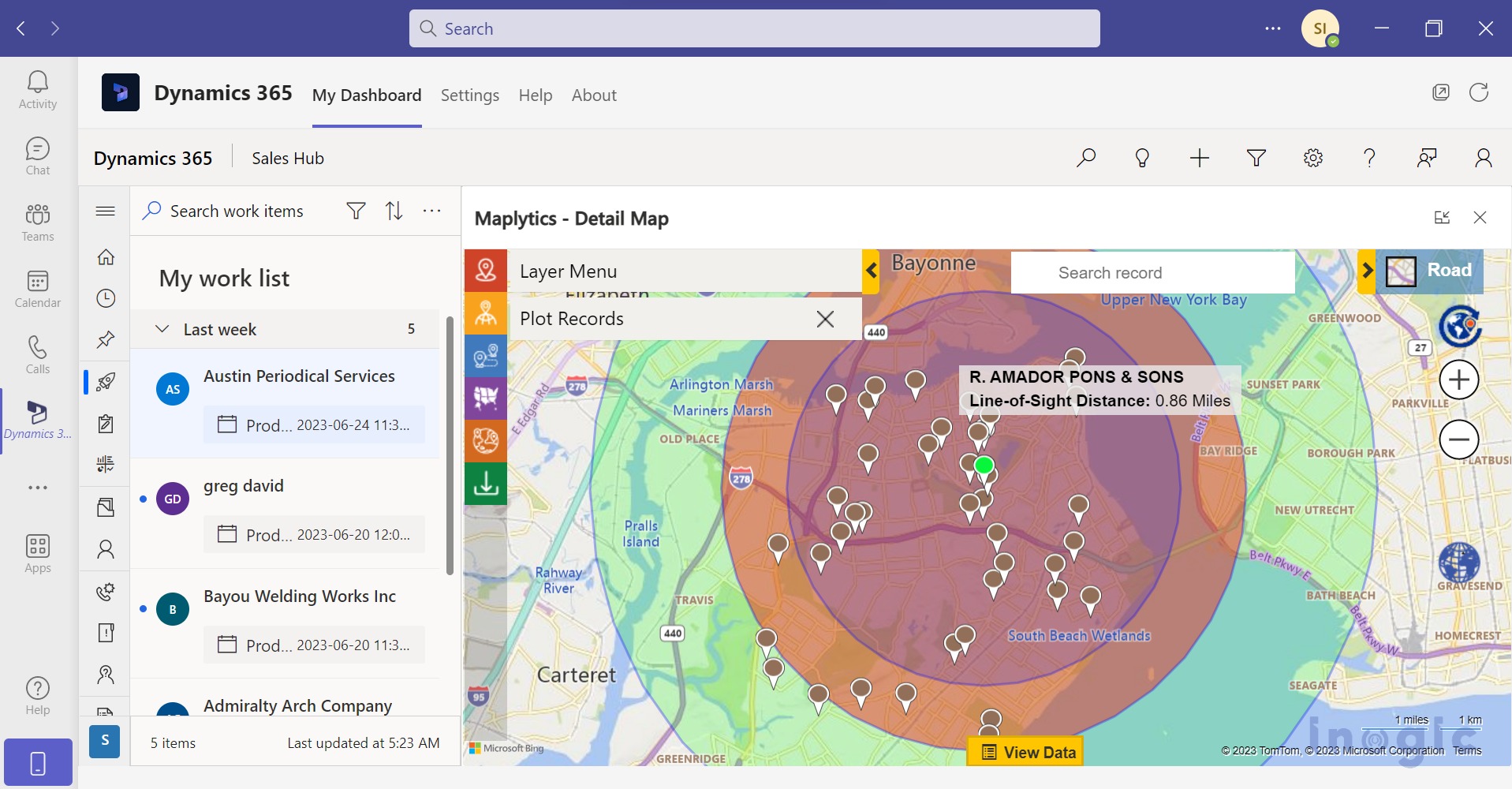The image size is (1512, 789).
Task: Toggle the Road map style switcher
Action: coord(1429,271)
